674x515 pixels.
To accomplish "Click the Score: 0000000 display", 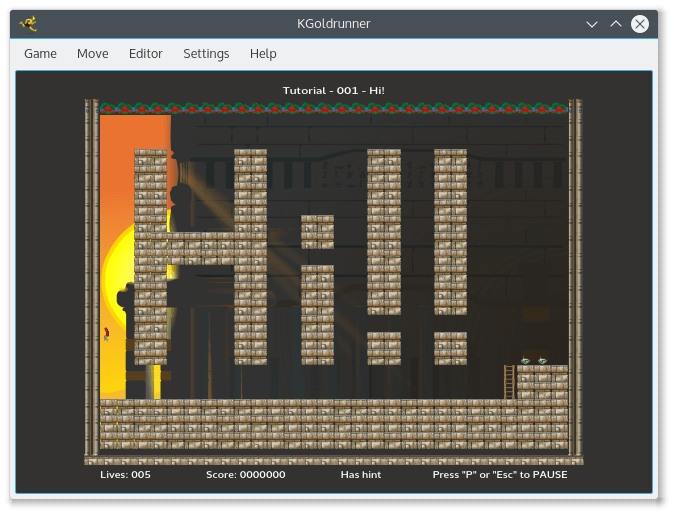I will [x=245, y=475].
